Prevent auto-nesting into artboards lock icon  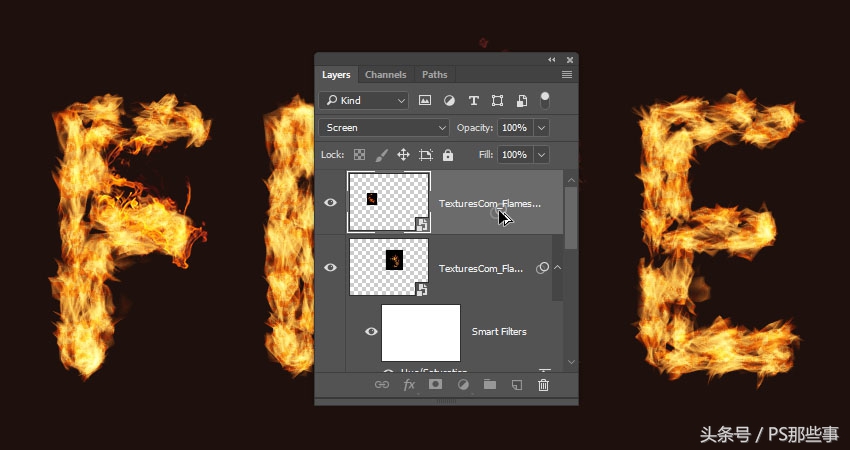(426, 155)
